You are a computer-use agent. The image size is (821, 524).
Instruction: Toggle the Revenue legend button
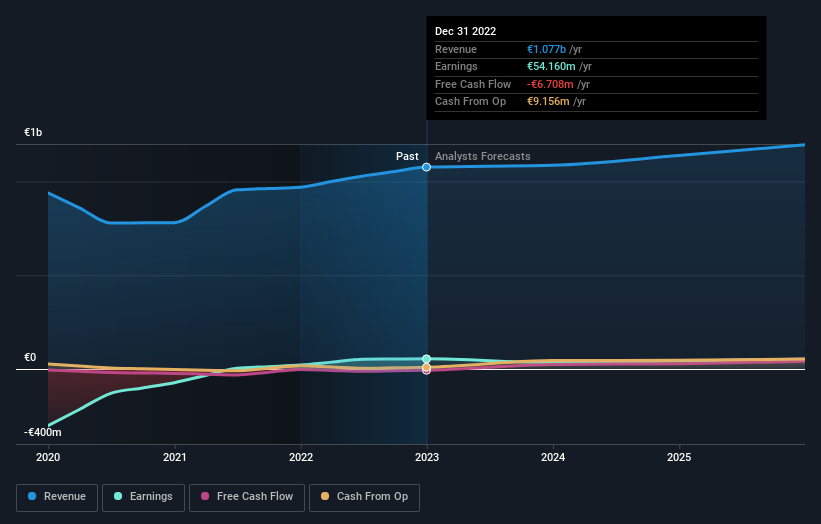click(x=57, y=497)
